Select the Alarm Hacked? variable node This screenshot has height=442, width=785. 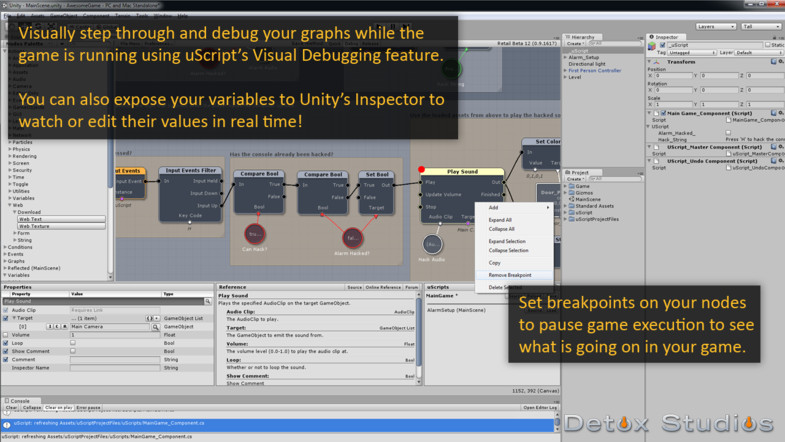coord(352,238)
